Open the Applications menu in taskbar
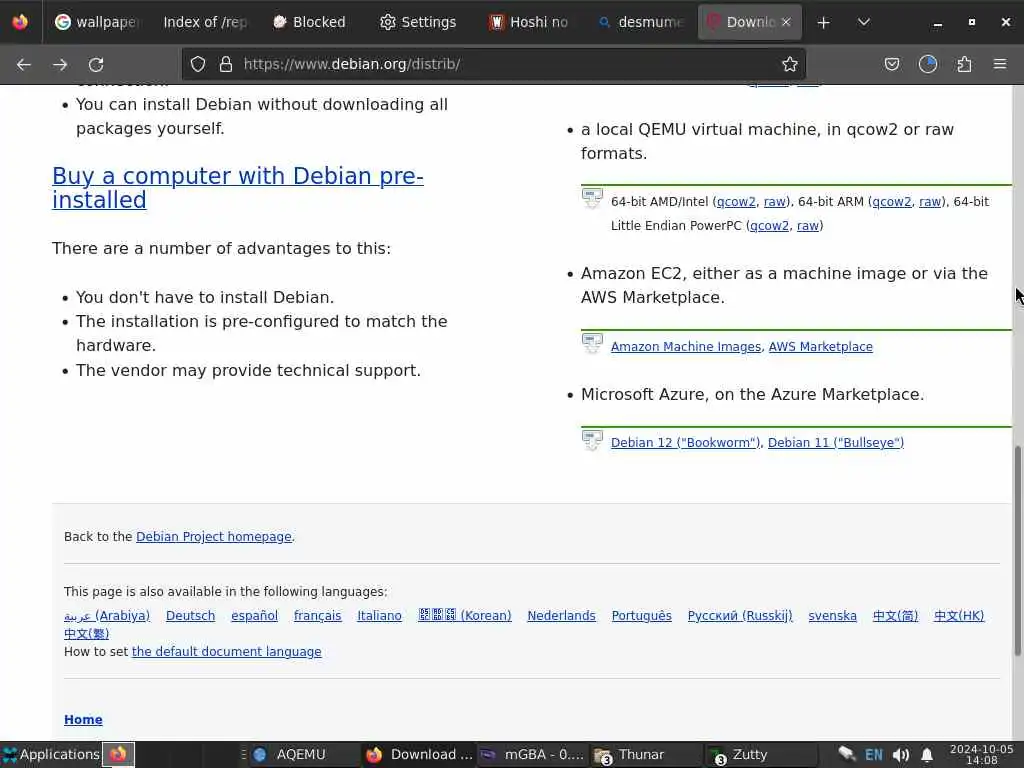The image size is (1024, 768). 51,754
